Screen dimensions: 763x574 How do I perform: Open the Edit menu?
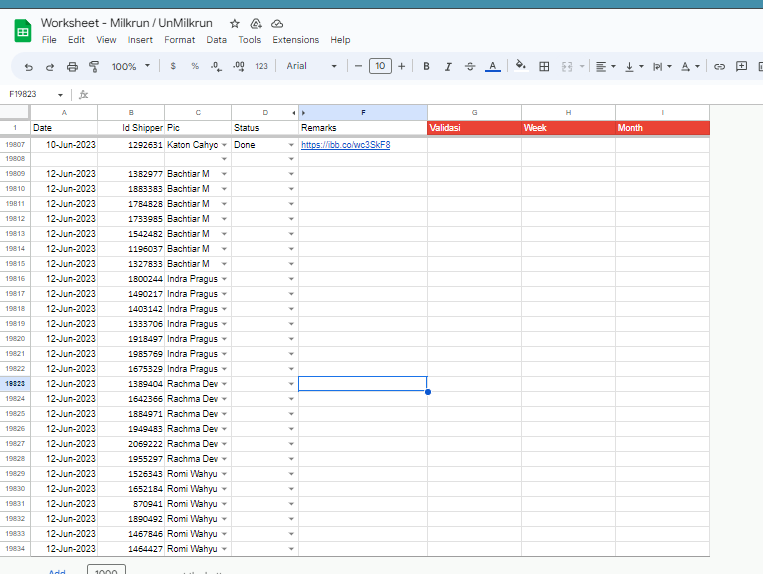[x=76, y=40]
